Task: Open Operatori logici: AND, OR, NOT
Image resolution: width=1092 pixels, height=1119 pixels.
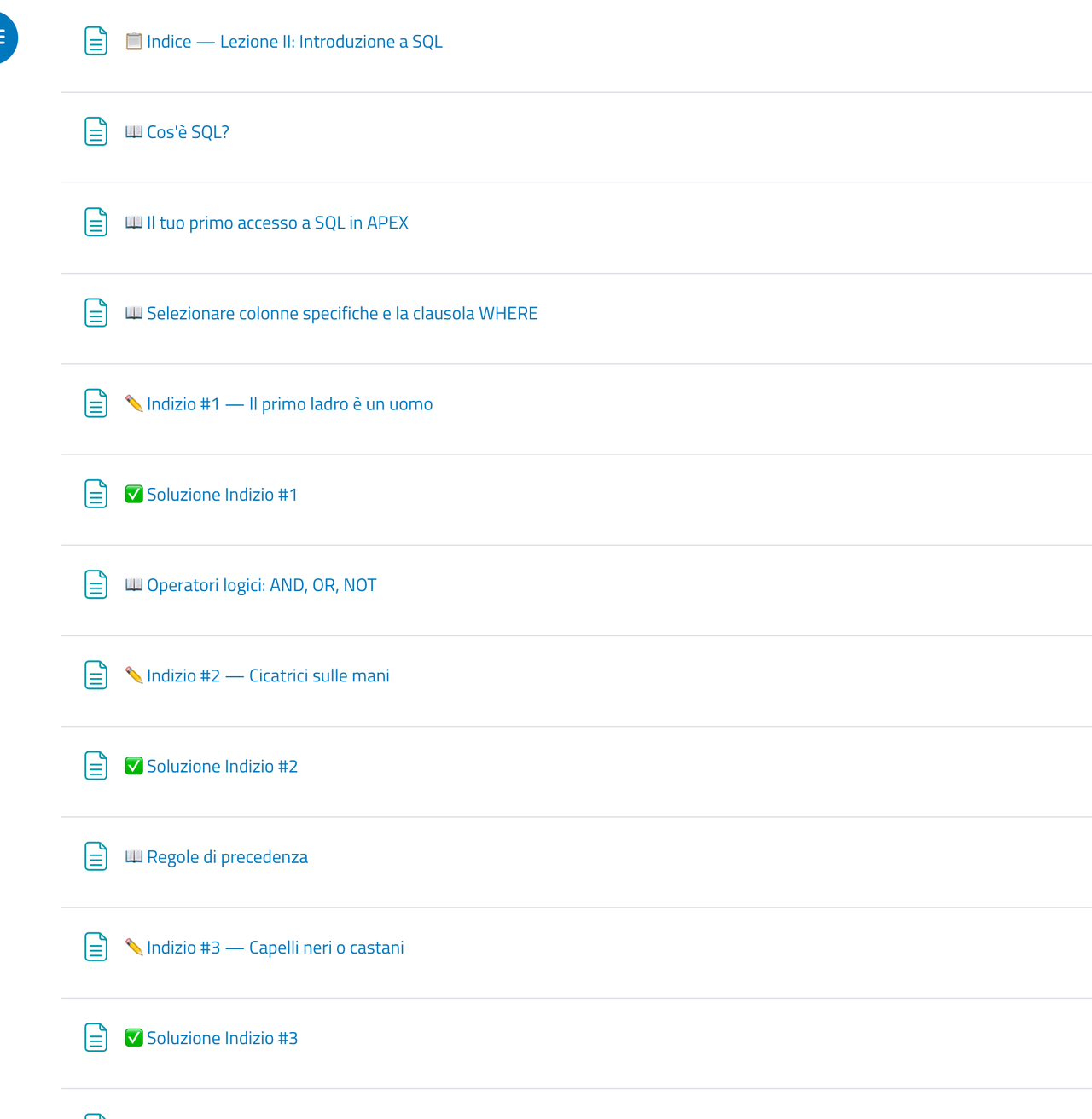Action: 251,585
